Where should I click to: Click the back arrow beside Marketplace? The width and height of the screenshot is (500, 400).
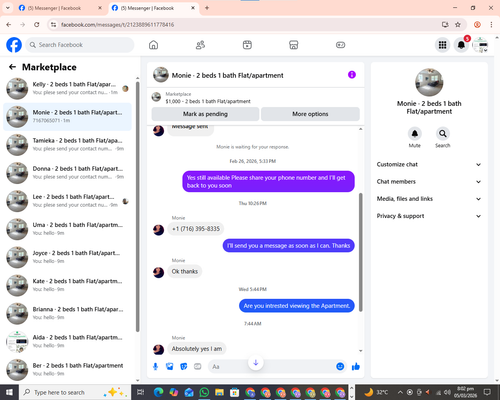pos(12,67)
